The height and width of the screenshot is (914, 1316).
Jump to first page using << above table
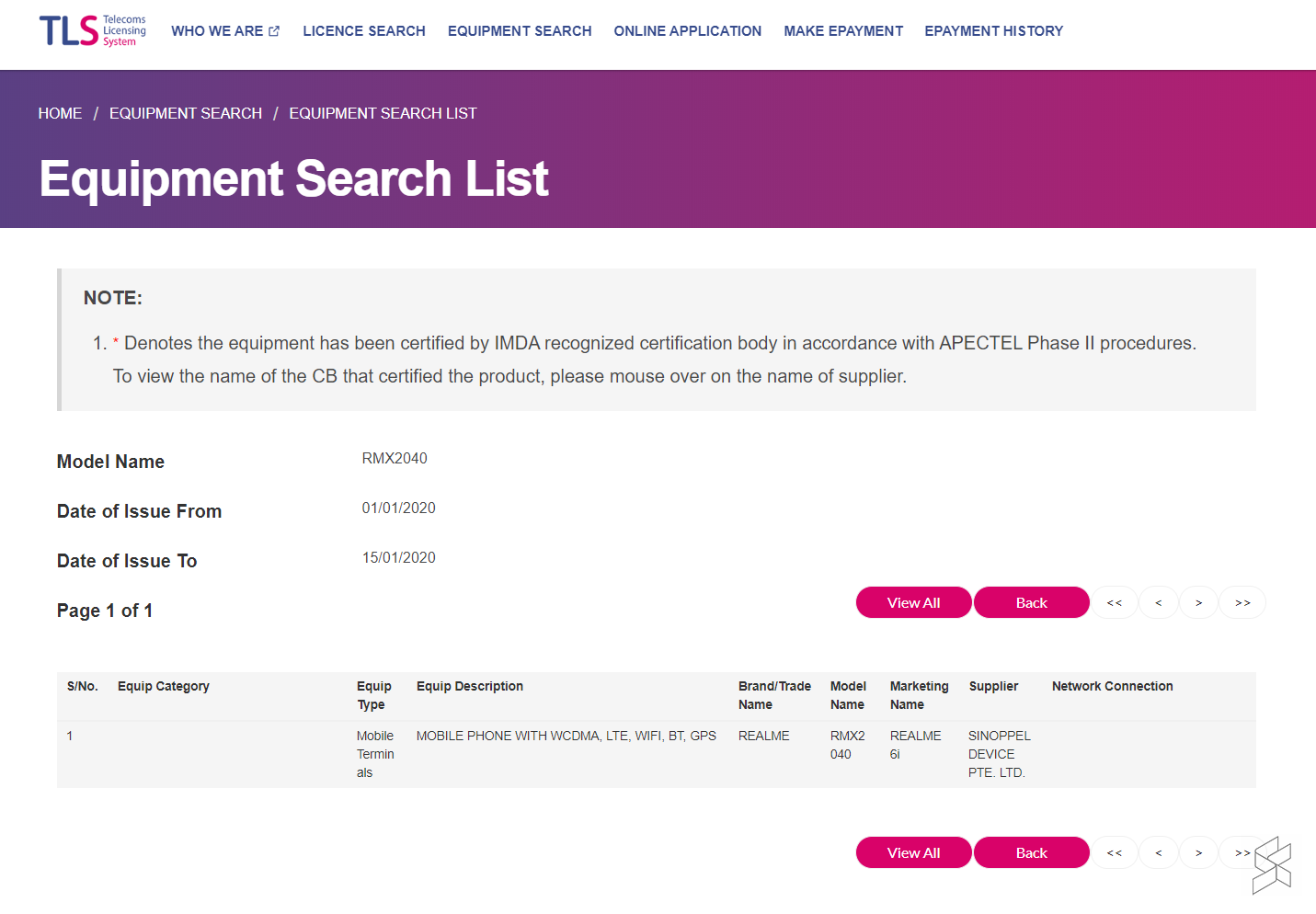tap(1115, 603)
